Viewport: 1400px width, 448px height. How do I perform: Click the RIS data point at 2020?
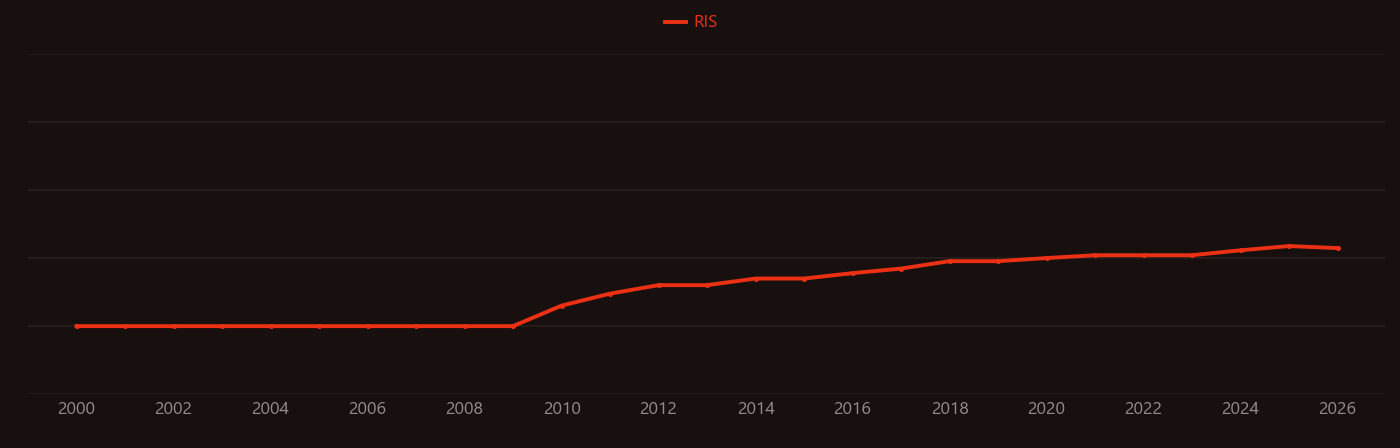point(1047,258)
